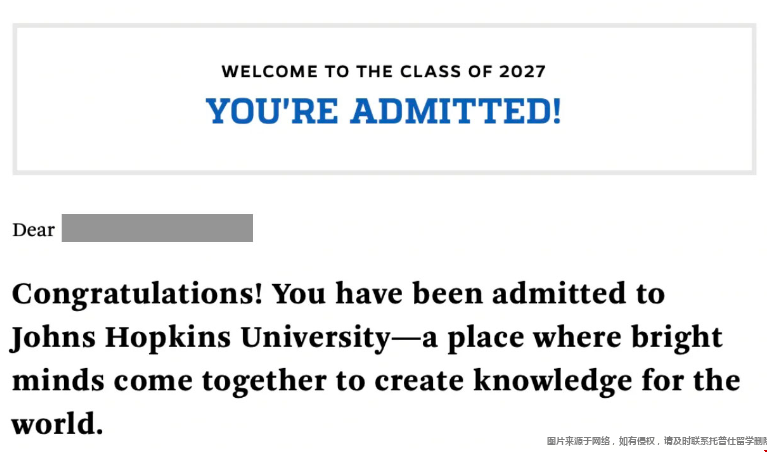Click the word "admitted" in the bold paragraph
Image resolution: width=767 pixels, height=452 pixels.
pyautogui.click(x=559, y=294)
